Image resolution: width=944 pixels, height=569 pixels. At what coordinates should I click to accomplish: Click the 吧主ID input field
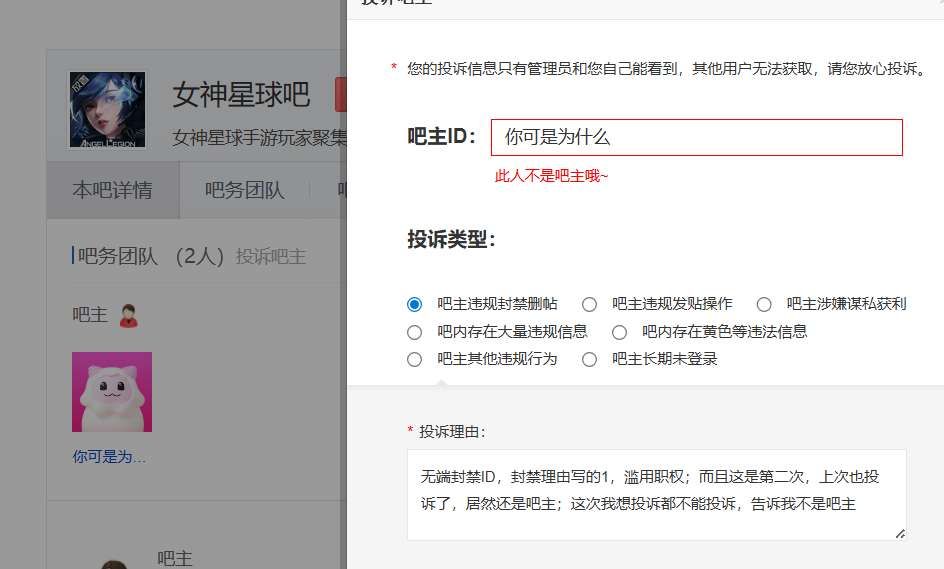[x=696, y=138]
